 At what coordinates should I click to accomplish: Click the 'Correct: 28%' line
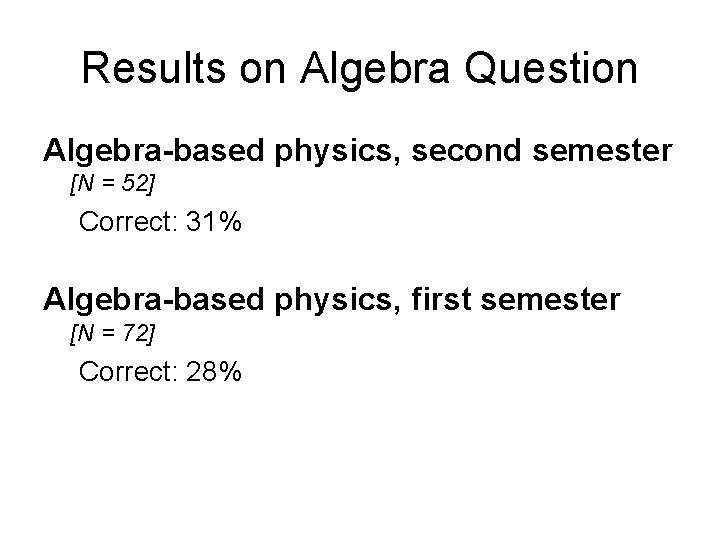tap(160, 371)
